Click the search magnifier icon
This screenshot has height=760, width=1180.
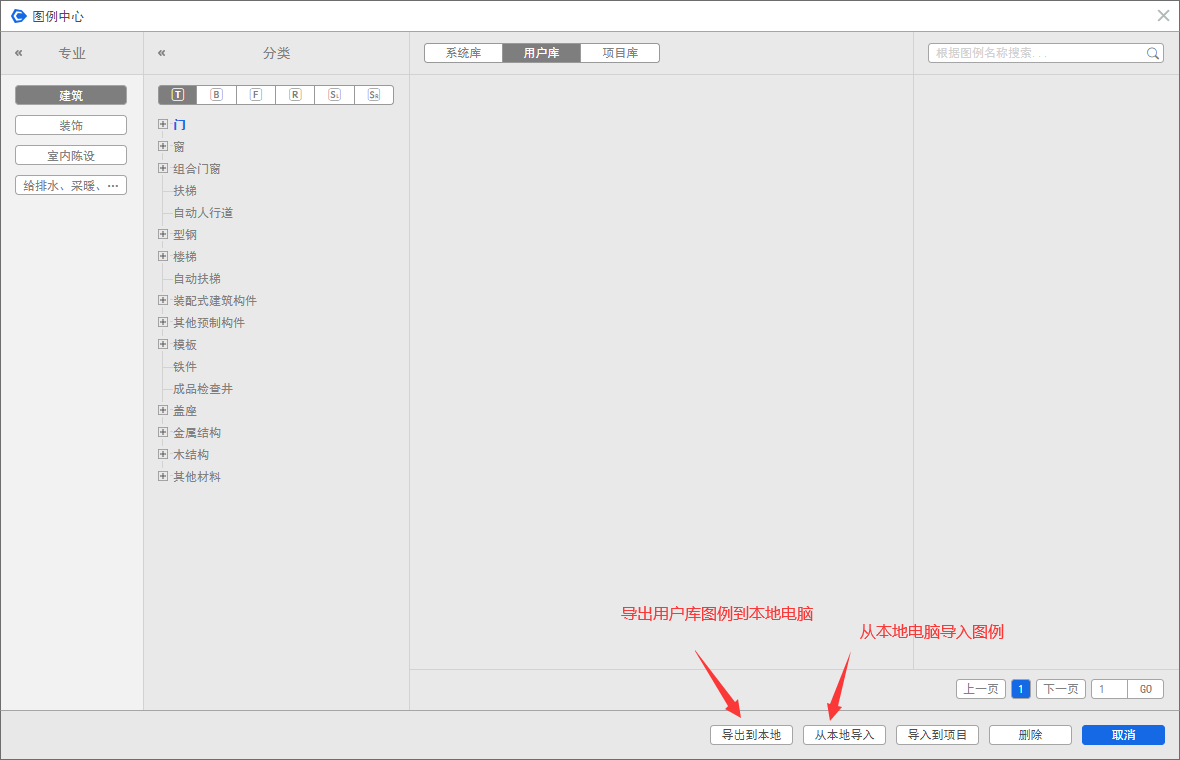[1153, 54]
